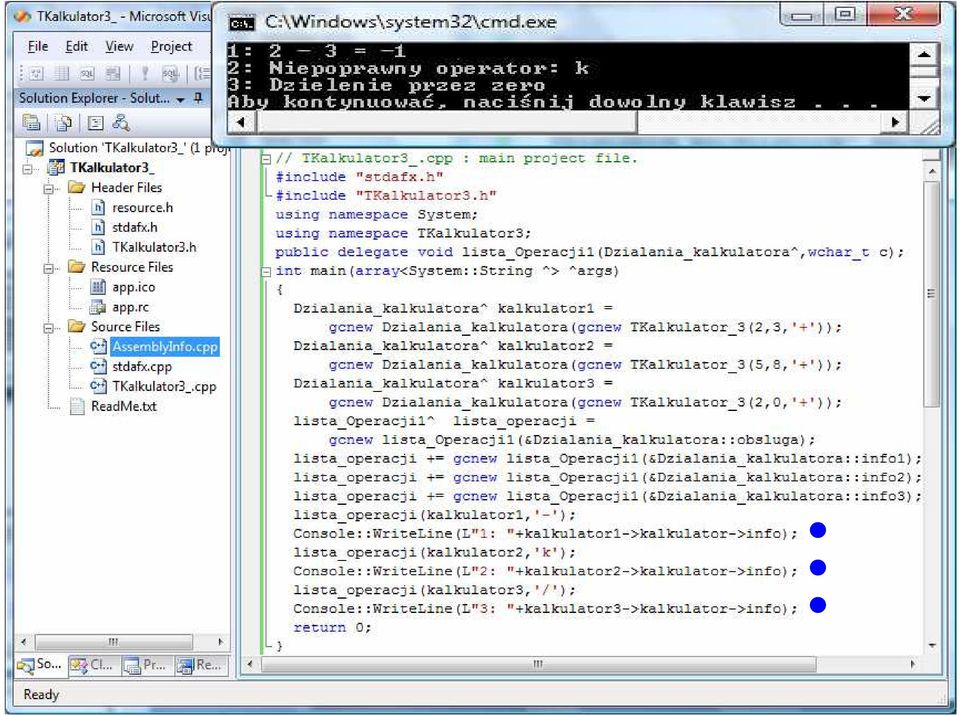Image resolution: width=960 pixels, height=716 pixels.
Task: Click the View Code icon in Solution Explorer
Action: point(96,123)
